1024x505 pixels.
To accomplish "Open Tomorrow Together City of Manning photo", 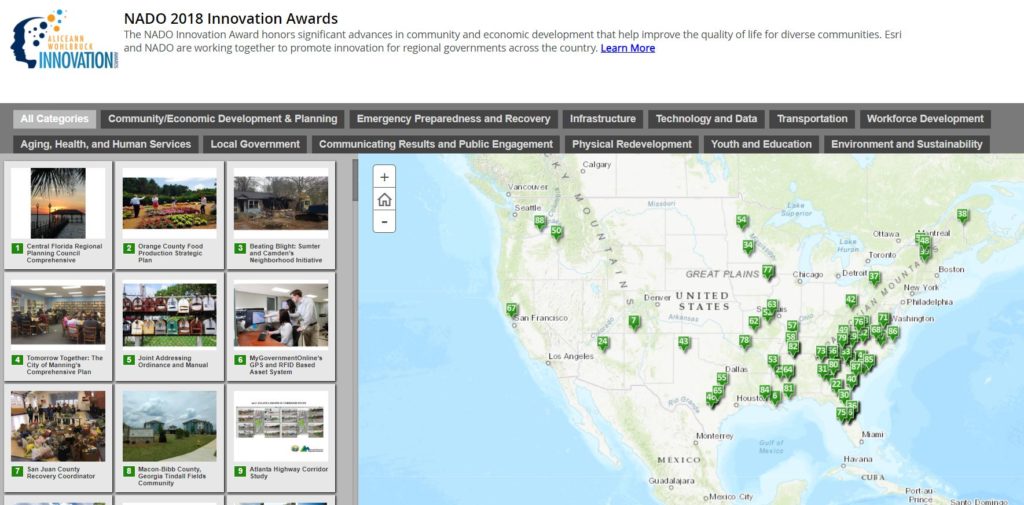I will click(58, 315).
